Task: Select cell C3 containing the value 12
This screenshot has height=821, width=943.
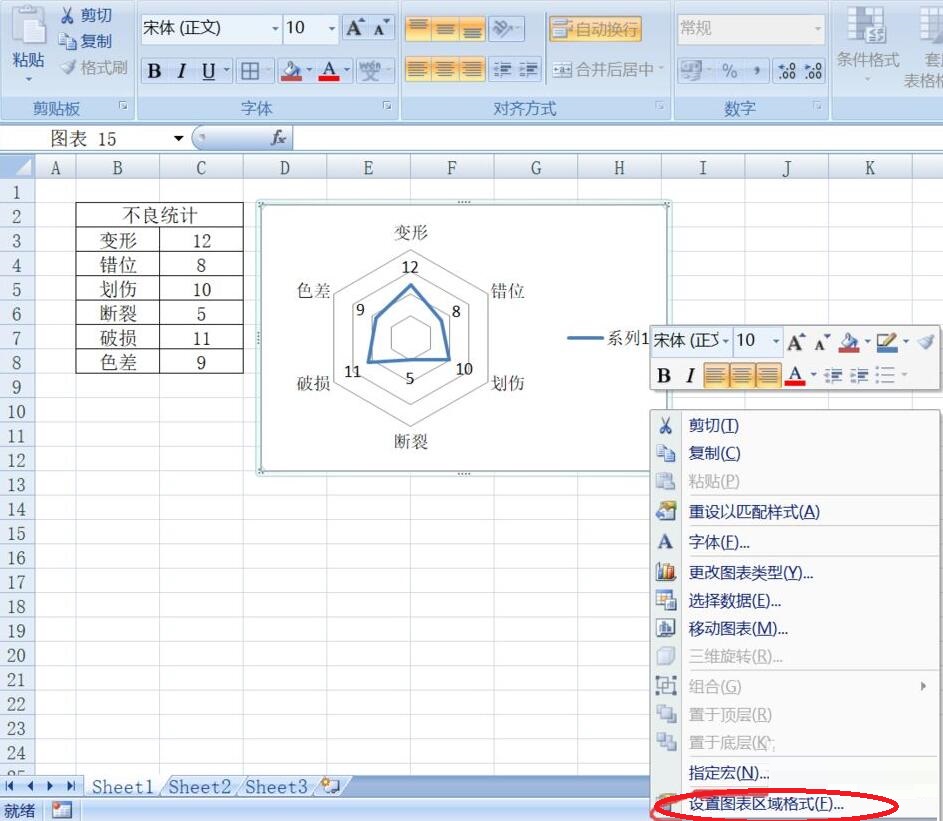Action: point(201,240)
